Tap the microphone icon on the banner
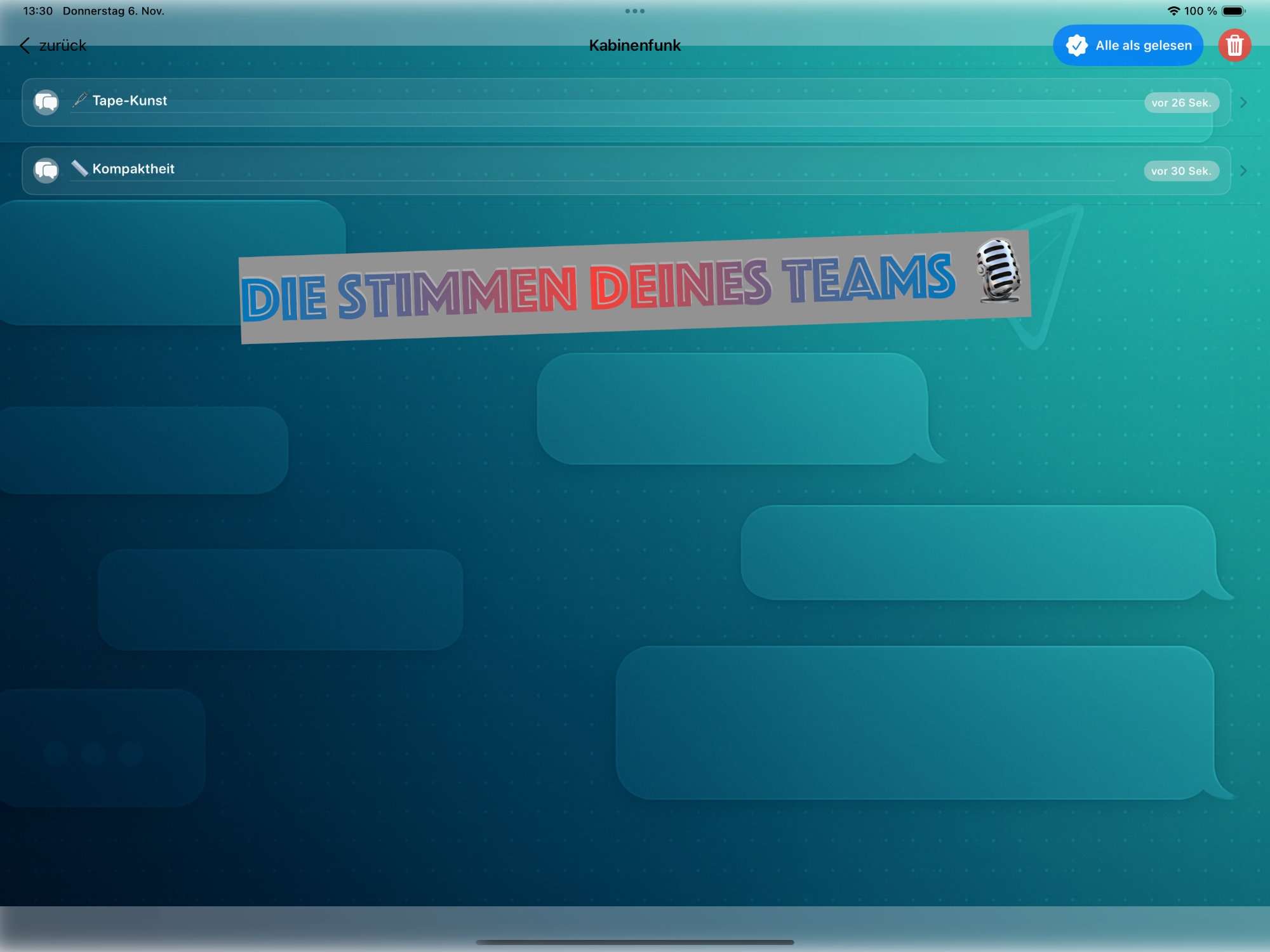This screenshot has height=952, width=1270. click(x=998, y=270)
